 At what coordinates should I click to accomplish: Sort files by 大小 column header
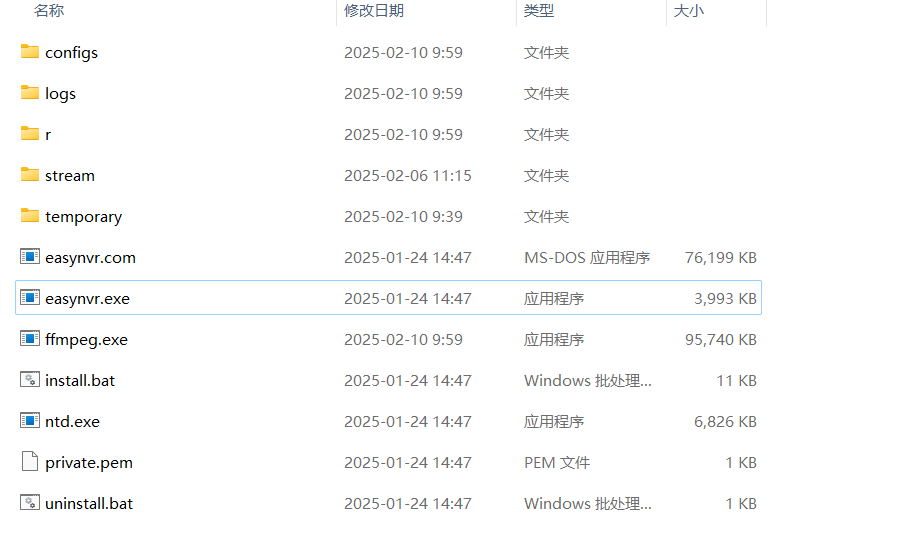pos(689,10)
